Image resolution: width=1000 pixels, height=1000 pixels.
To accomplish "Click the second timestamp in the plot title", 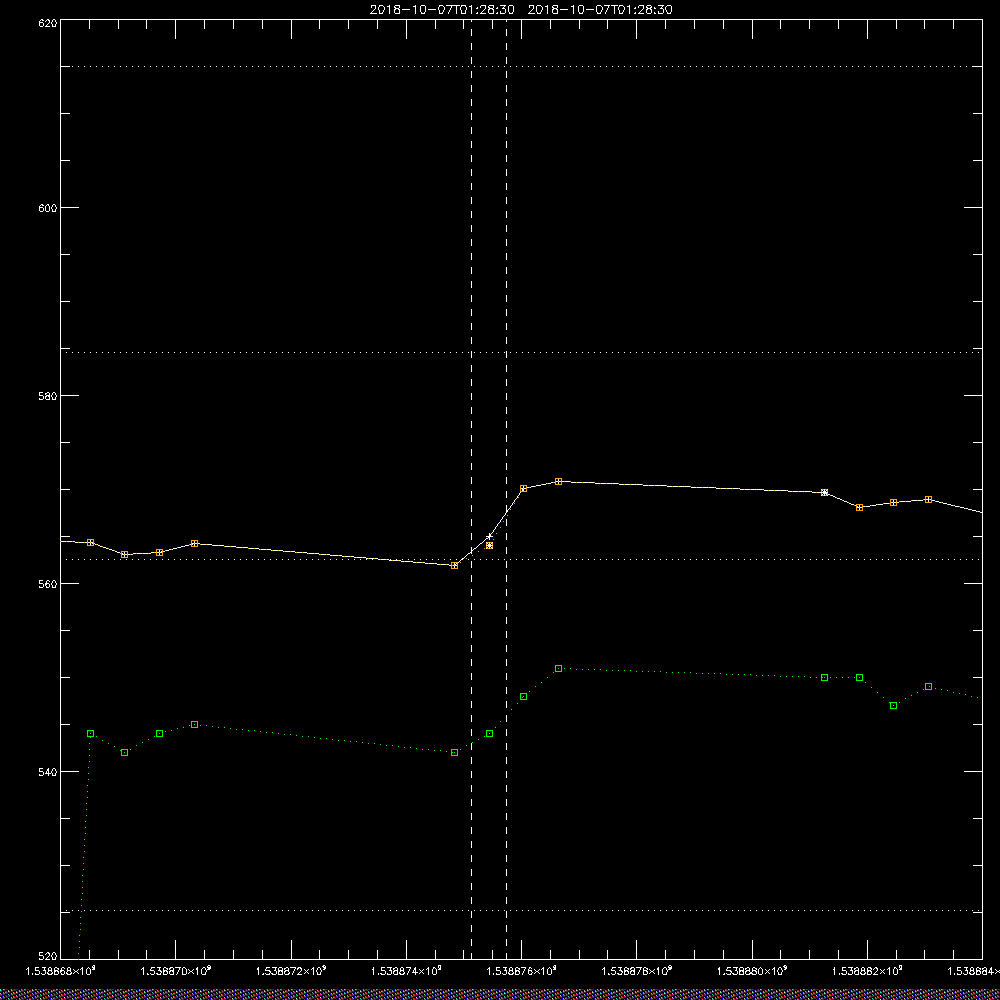I will click(x=600, y=10).
